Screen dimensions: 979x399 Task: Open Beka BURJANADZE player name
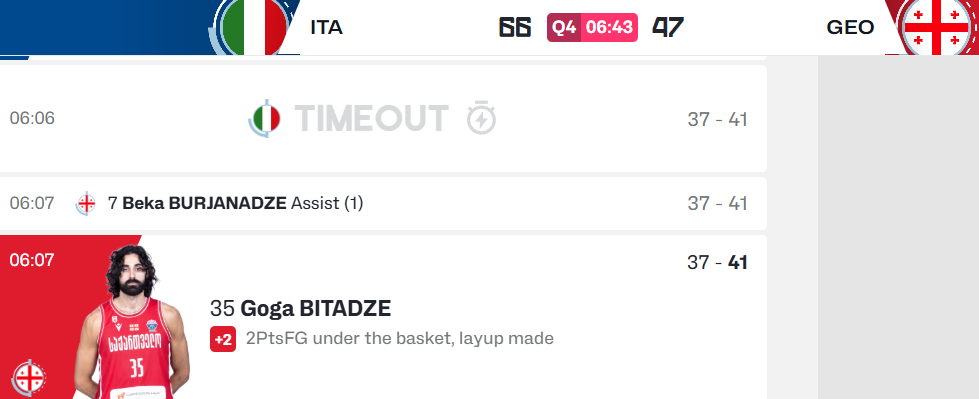click(204, 204)
